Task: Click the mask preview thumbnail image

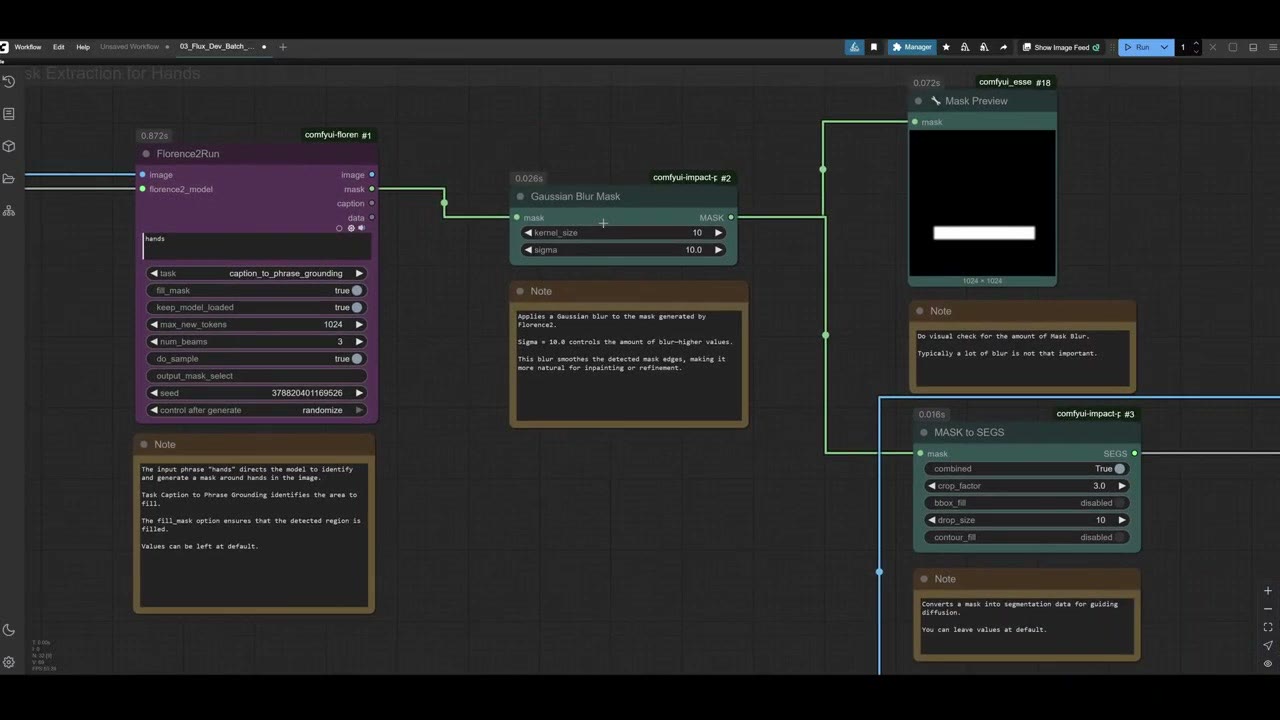Action: (982, 204)
